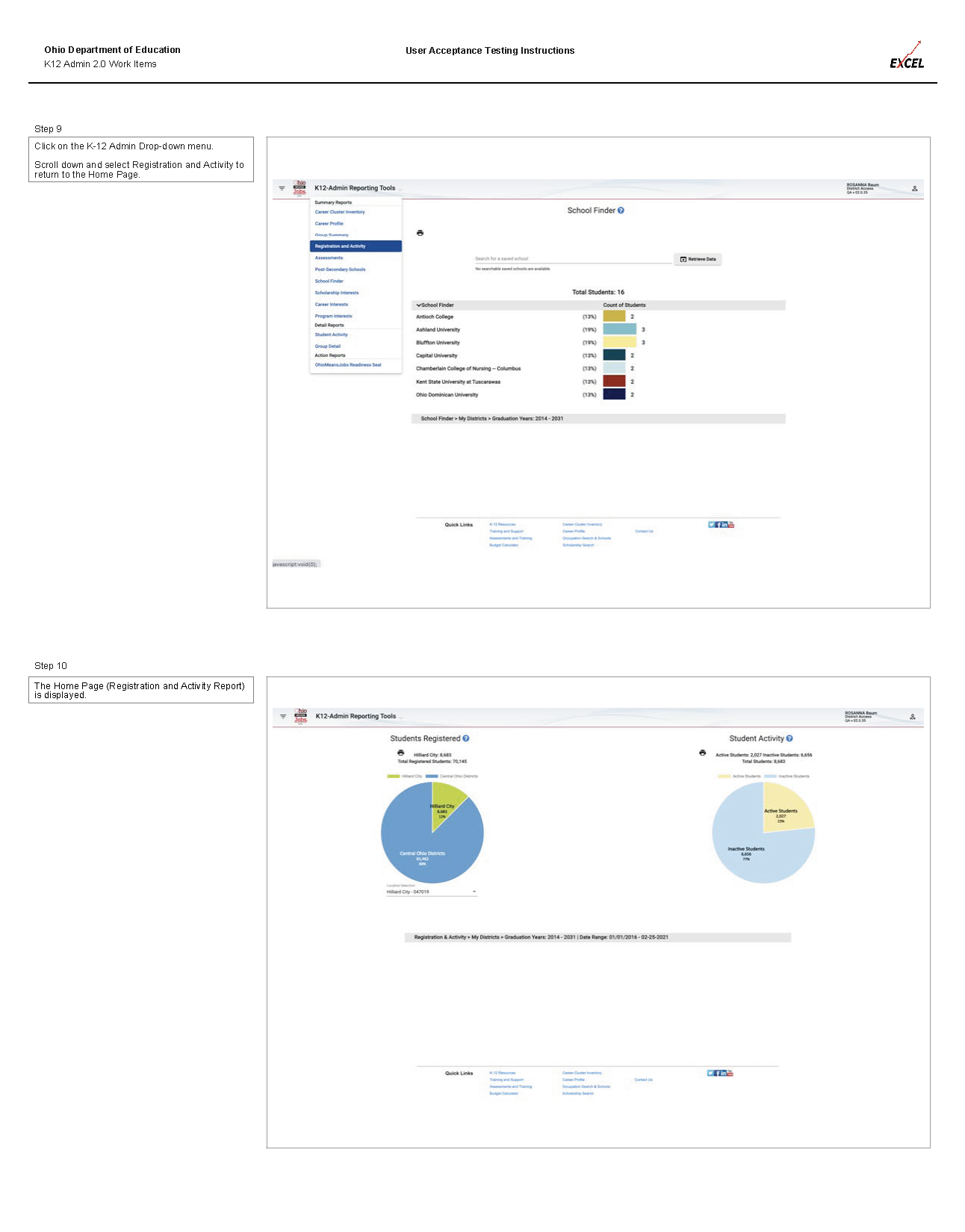Click the YouTube icon in the Step 10 footer
Image resolution: width=965 pixels, height=1232 pixels.
[x=730, y=1073]
